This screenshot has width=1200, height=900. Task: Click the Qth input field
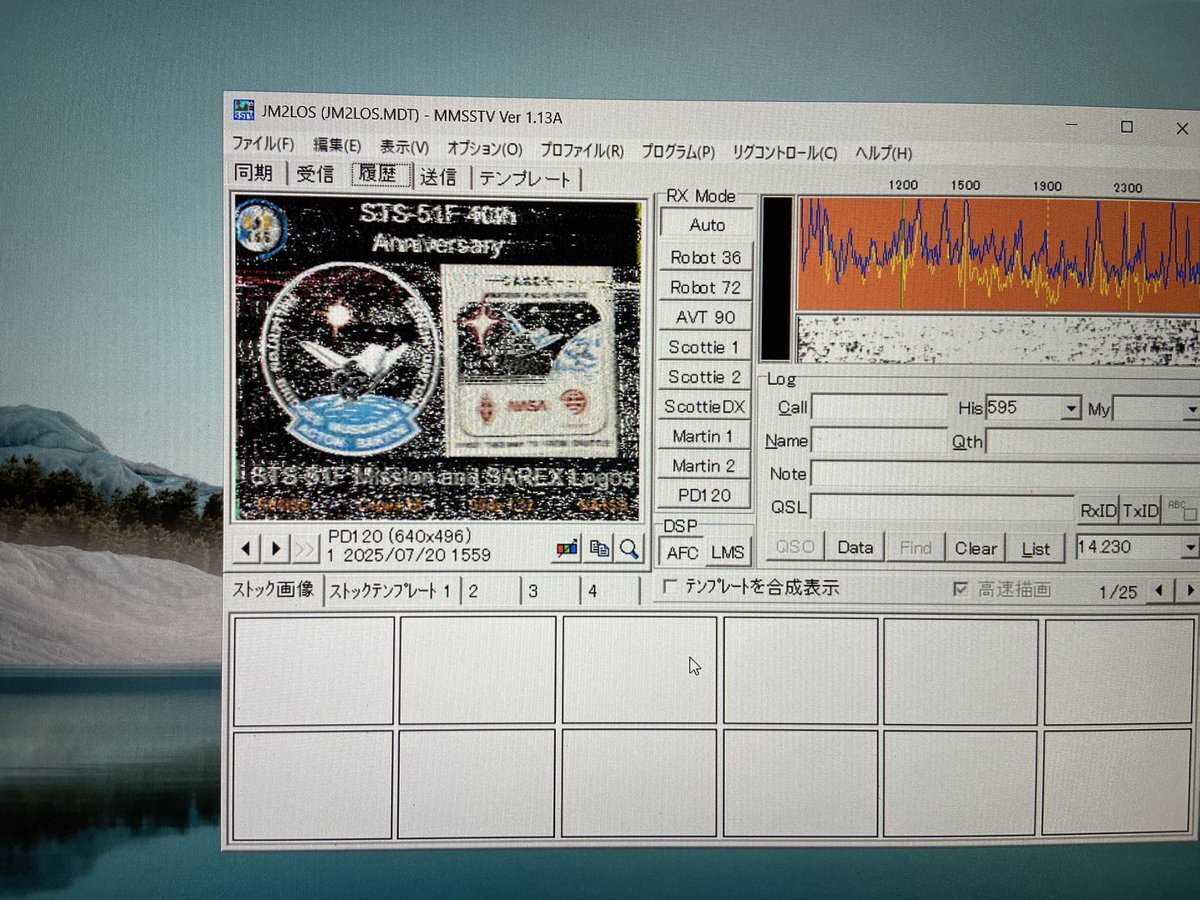pyautogui.click(x=1092, y=442)
